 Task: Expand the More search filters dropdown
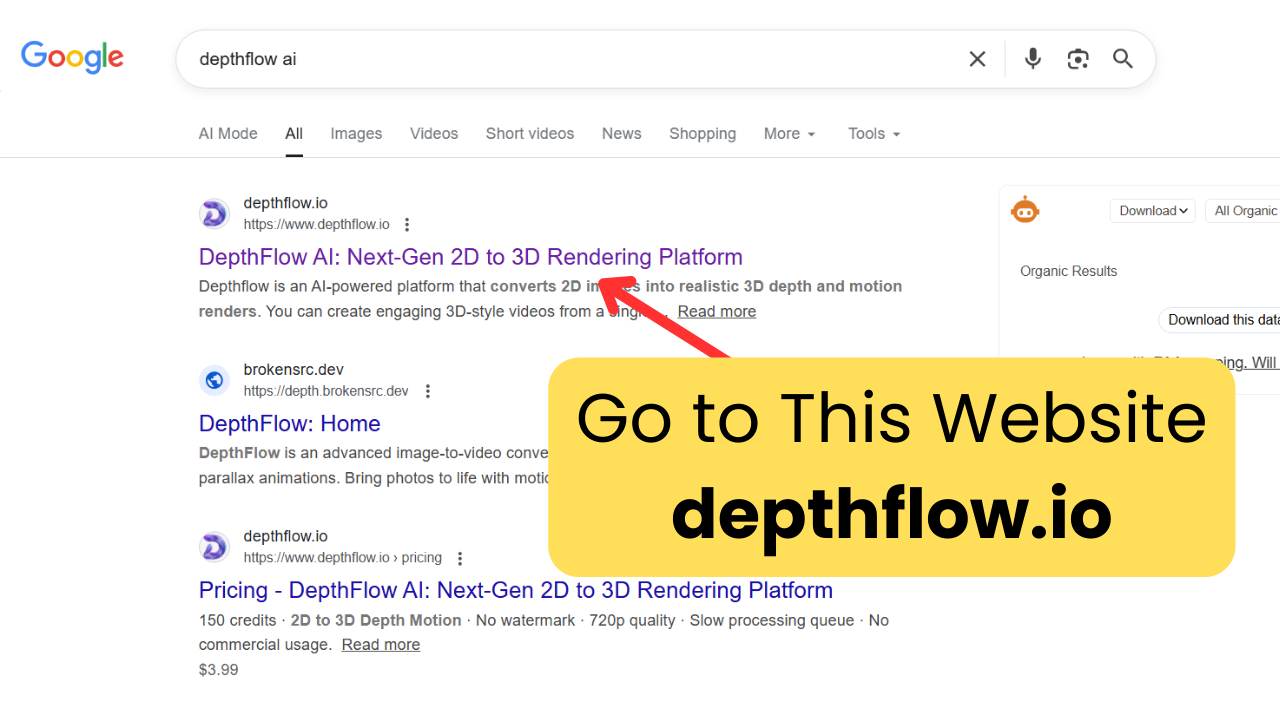790,134
